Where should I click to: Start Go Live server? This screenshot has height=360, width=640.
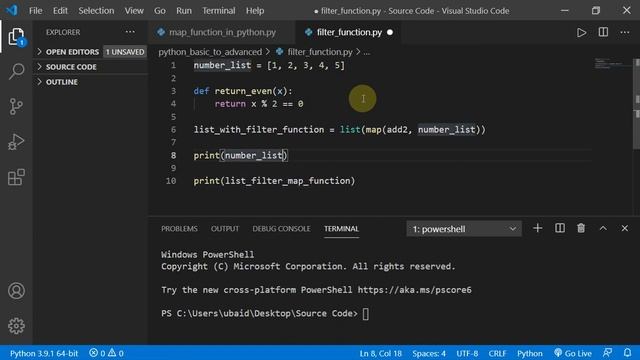point(573,353)
